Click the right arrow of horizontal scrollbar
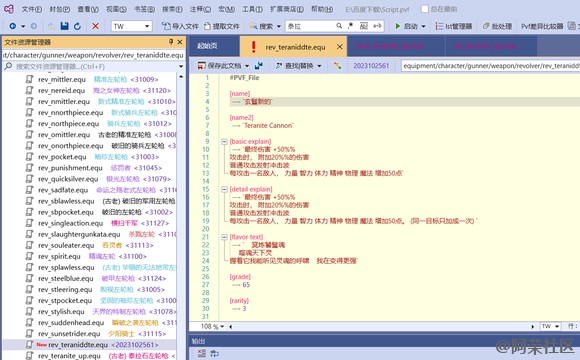This screenshot has height=360, width=580. pyautogui.click(x=533, y=326)
